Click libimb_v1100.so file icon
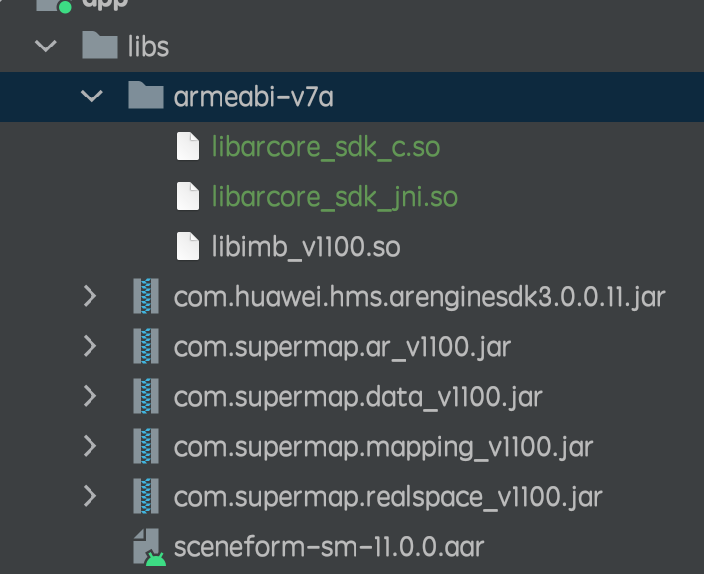This screenshot has height=574, width=704. coord(188,246)
